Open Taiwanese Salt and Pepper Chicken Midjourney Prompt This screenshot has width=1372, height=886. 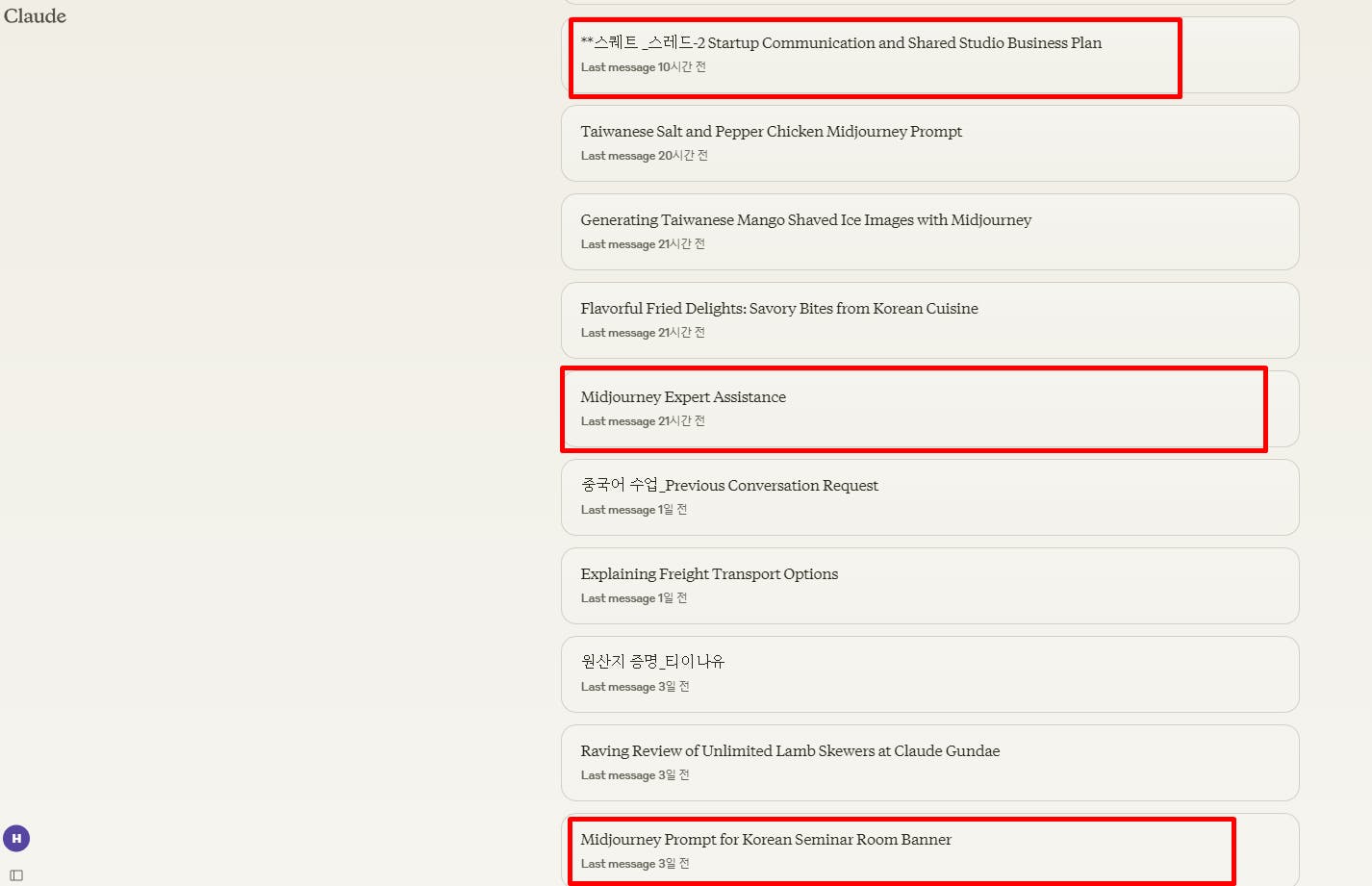point(930,143)
